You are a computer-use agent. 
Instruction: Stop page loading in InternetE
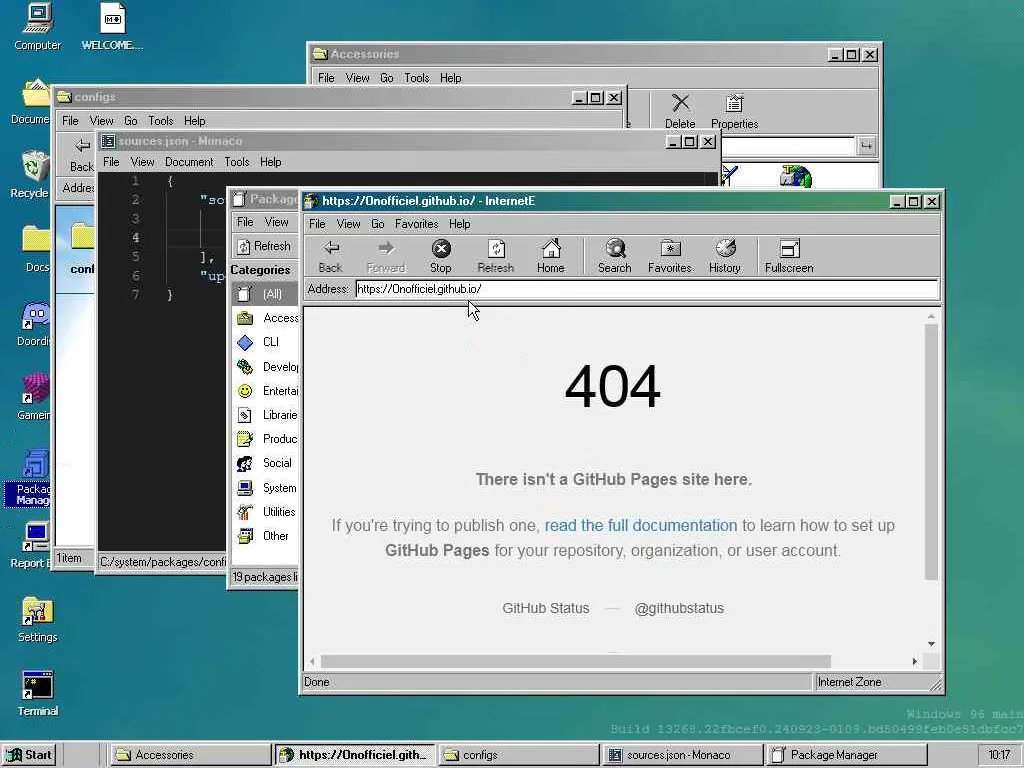441,256
